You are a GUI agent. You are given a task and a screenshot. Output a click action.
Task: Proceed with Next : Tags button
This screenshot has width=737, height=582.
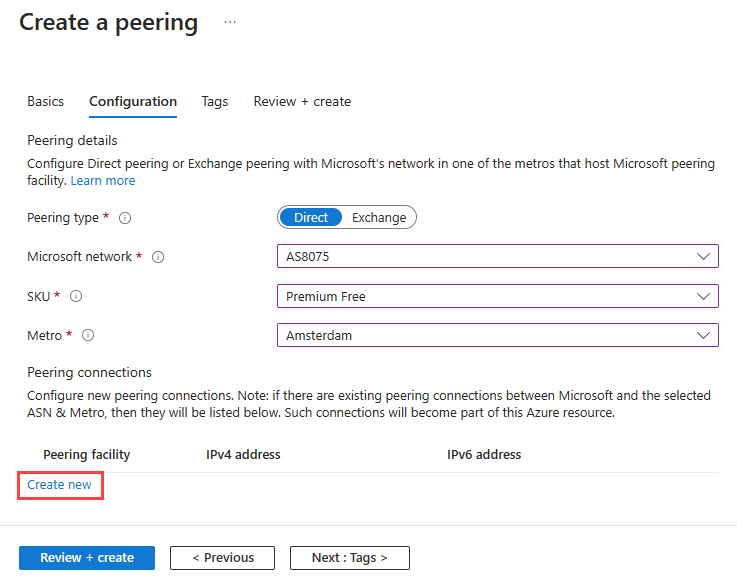click(350, 558)
